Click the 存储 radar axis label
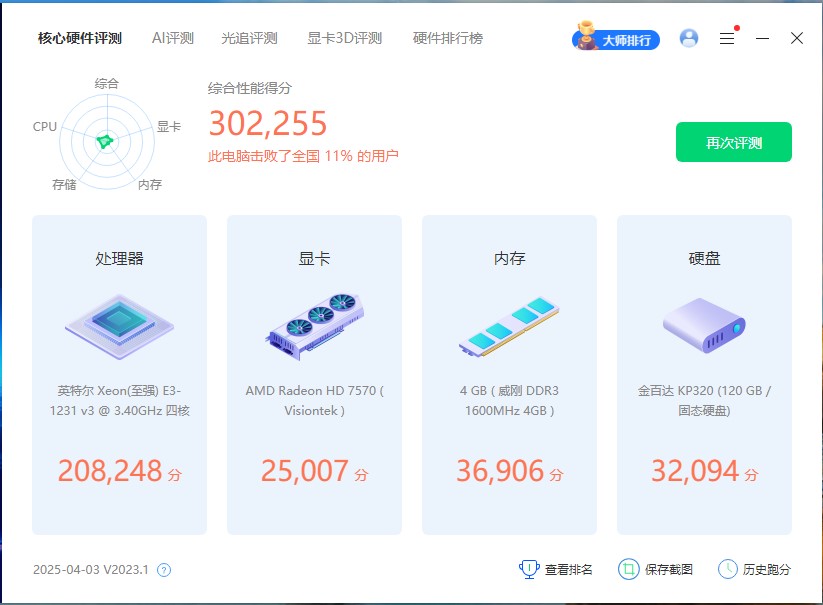Screen dimensions: 823x605 point(64,185)
